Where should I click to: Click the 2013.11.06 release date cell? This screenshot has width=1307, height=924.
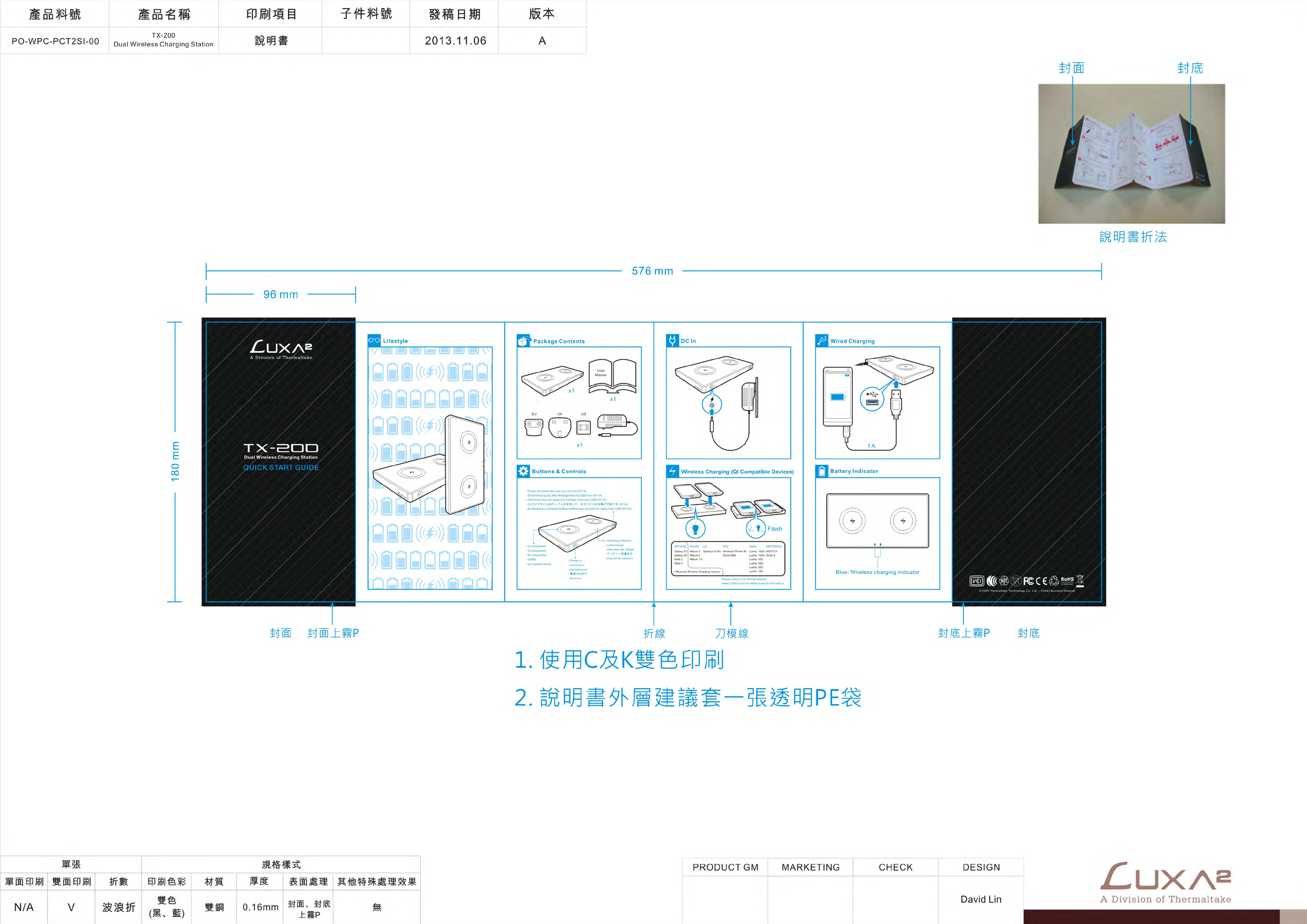point(455,41)
